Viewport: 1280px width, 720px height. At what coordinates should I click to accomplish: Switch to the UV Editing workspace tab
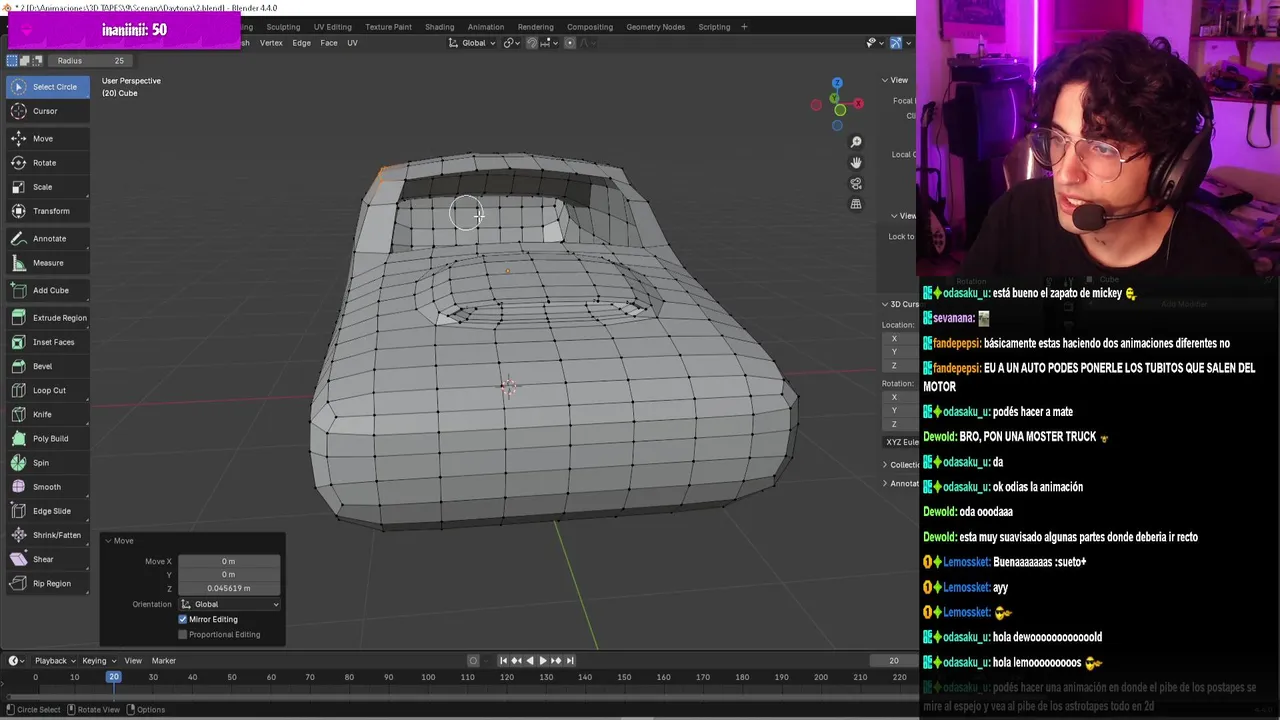tap(332, 27)
